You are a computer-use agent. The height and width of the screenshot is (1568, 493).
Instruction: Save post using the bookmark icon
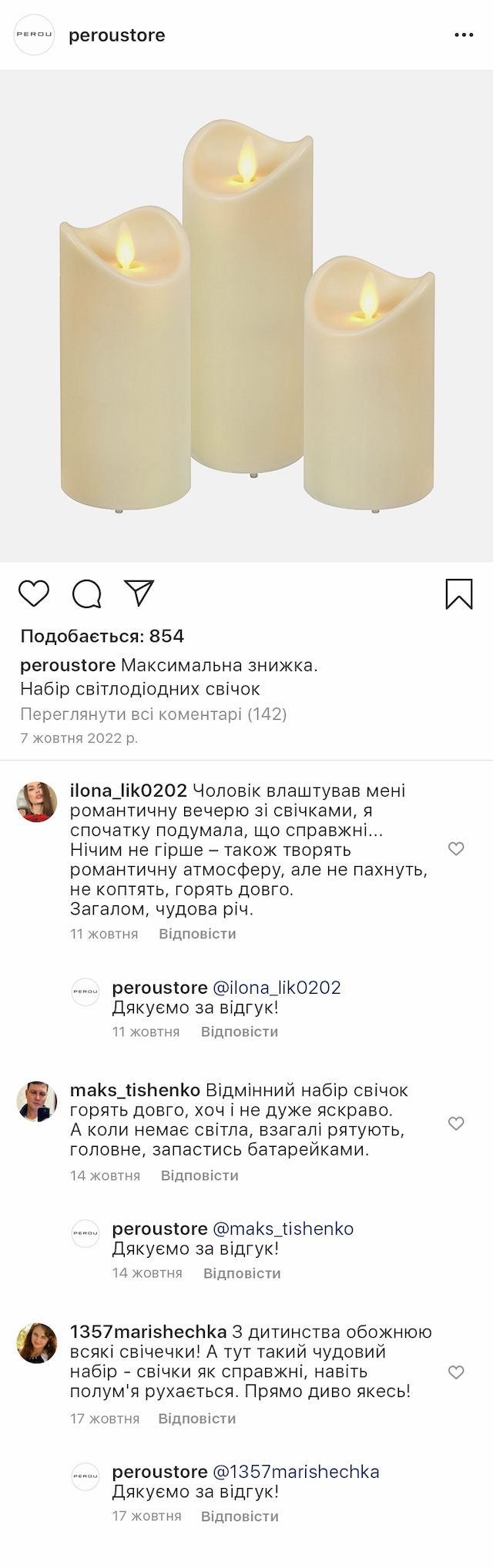pyautogui.click(x=458, y=593)
